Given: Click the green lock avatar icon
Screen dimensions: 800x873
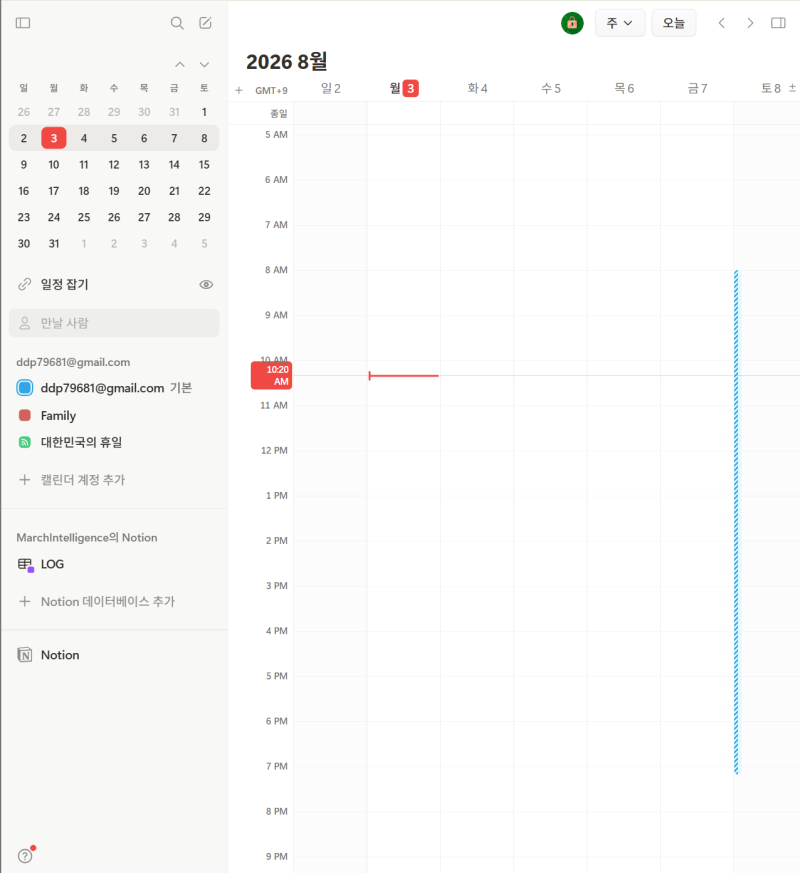Looking at the screenshot, I should point(572,23).
